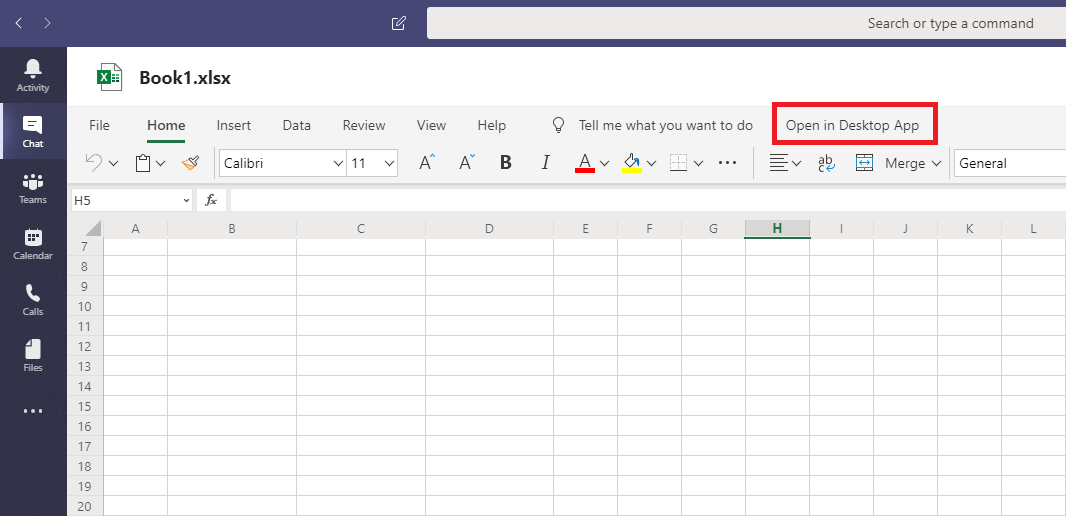Open the Name Box H5 dropdown
Image resolution: width=1066 pixels, height=516 pixels.
tap(186, 201)
